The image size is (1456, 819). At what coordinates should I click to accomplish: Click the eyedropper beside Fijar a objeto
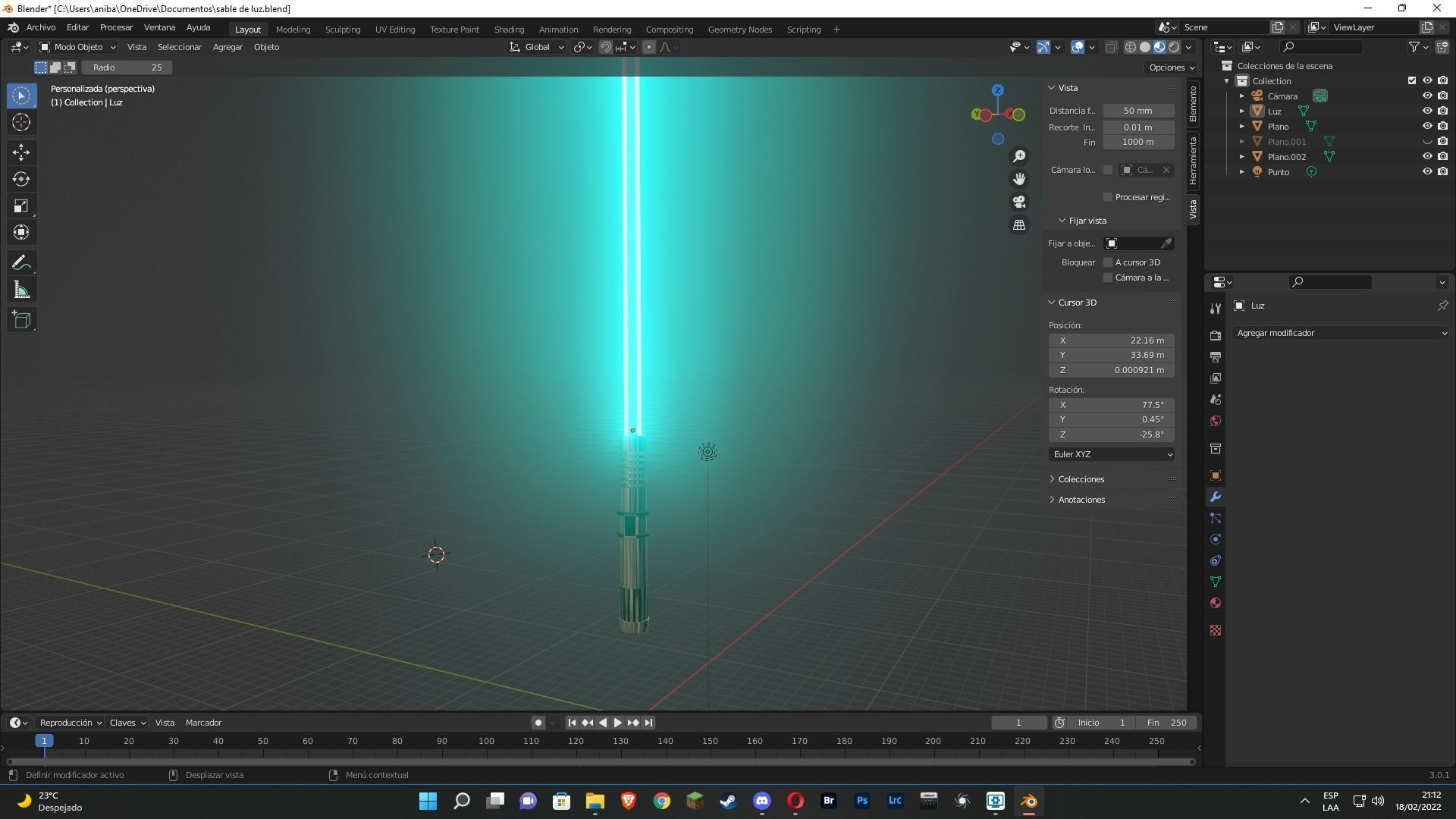[1166, 243]
